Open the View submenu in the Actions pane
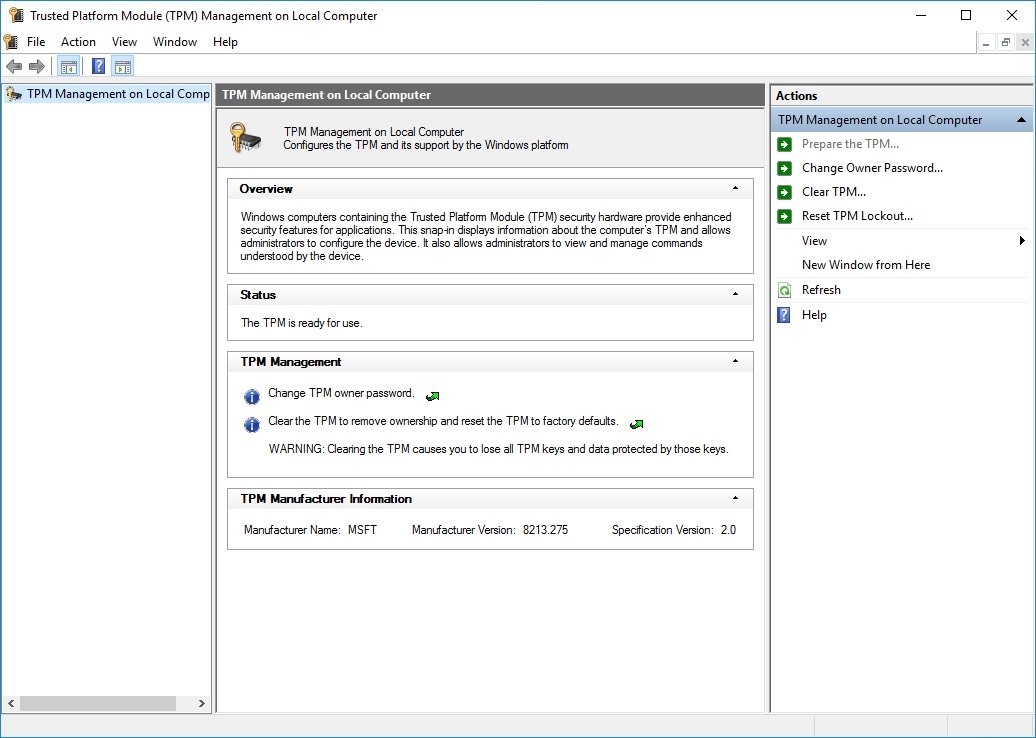 (814, 240)
